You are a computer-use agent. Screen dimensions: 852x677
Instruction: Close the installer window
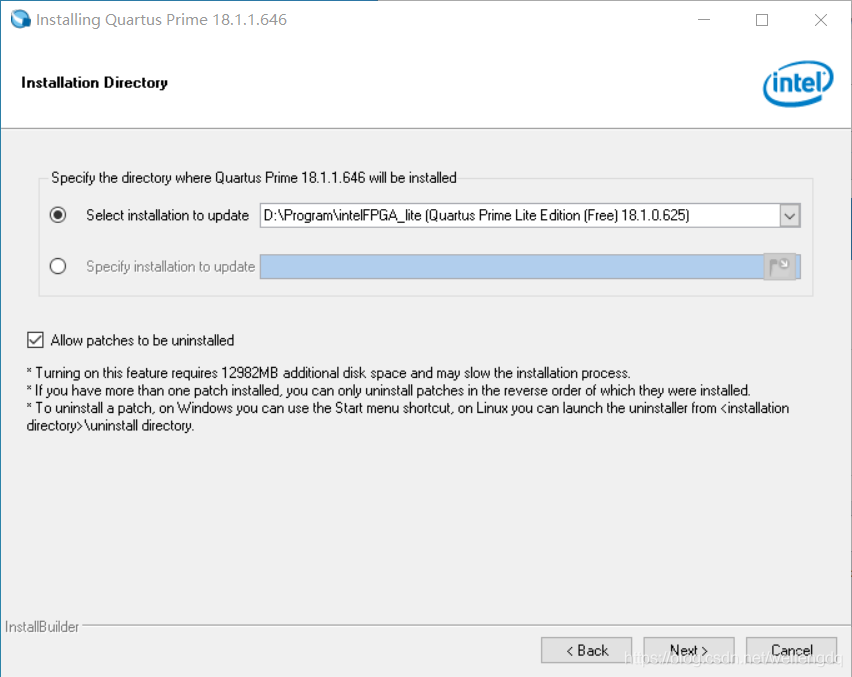[x=820, y=20]
